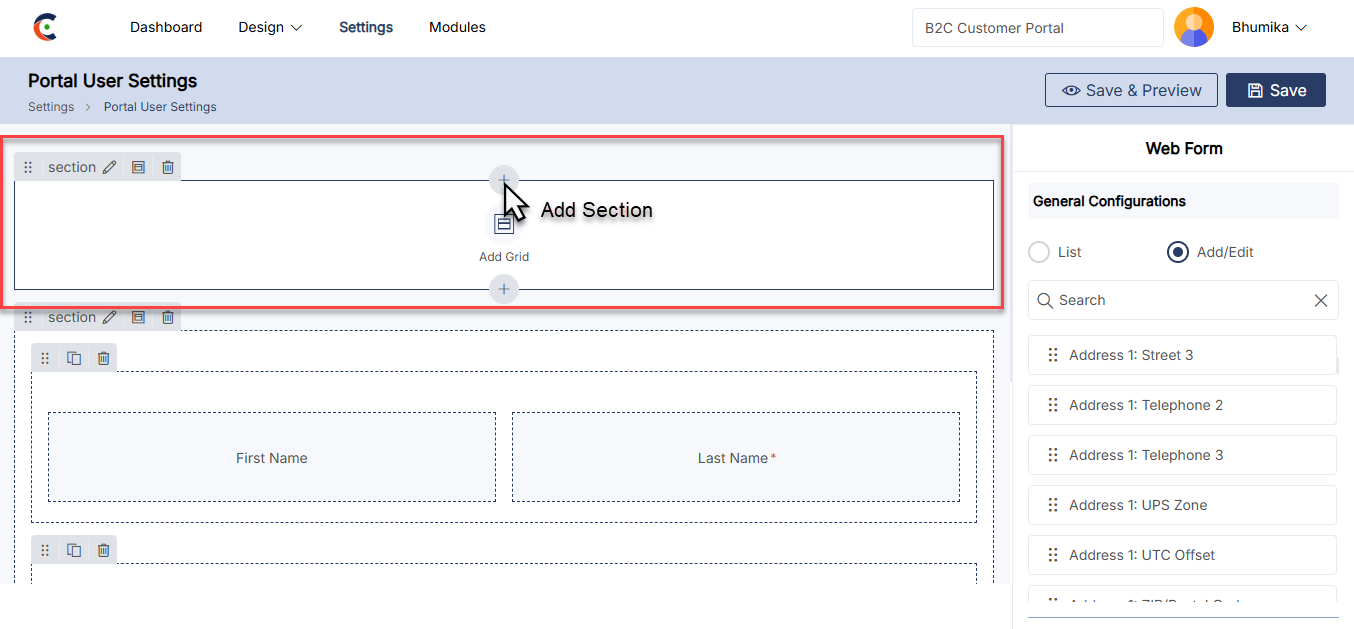Click the plus icon below Add Grid

point(504,289)
